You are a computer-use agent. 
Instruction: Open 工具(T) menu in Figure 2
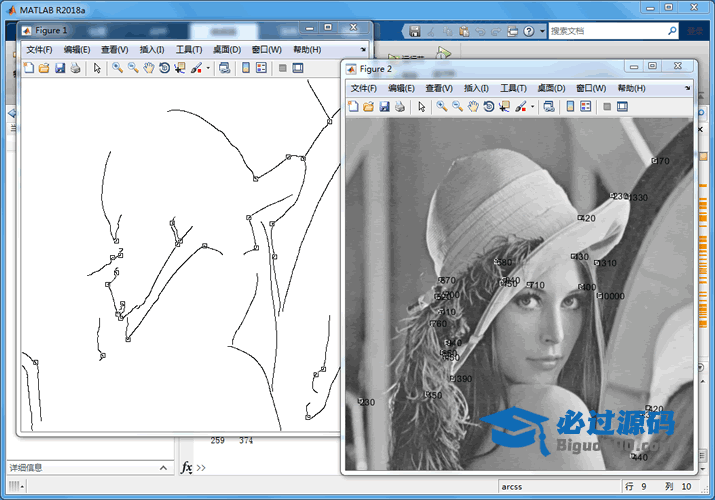point(513,88)
